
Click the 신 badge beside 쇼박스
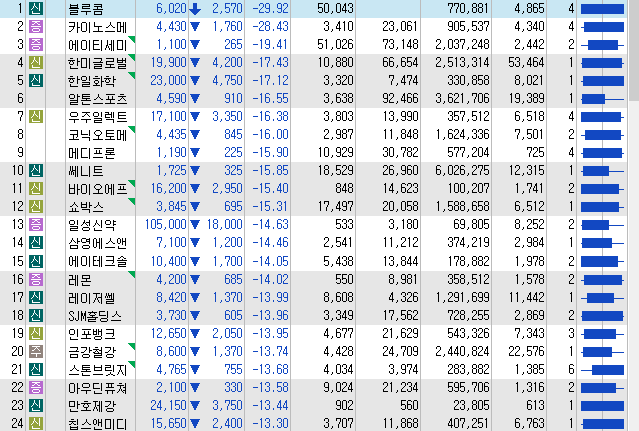click(x=36, y=207)
